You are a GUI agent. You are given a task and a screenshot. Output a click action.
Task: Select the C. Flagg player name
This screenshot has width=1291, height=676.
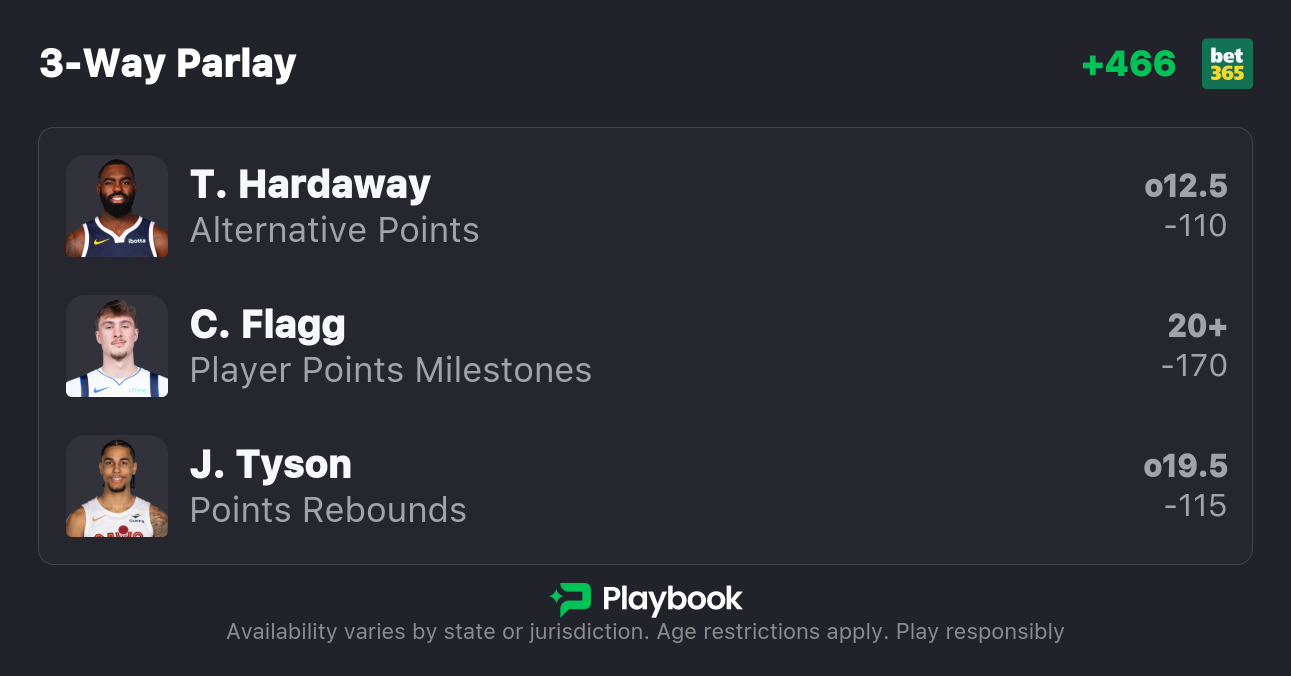coord(268,325)
